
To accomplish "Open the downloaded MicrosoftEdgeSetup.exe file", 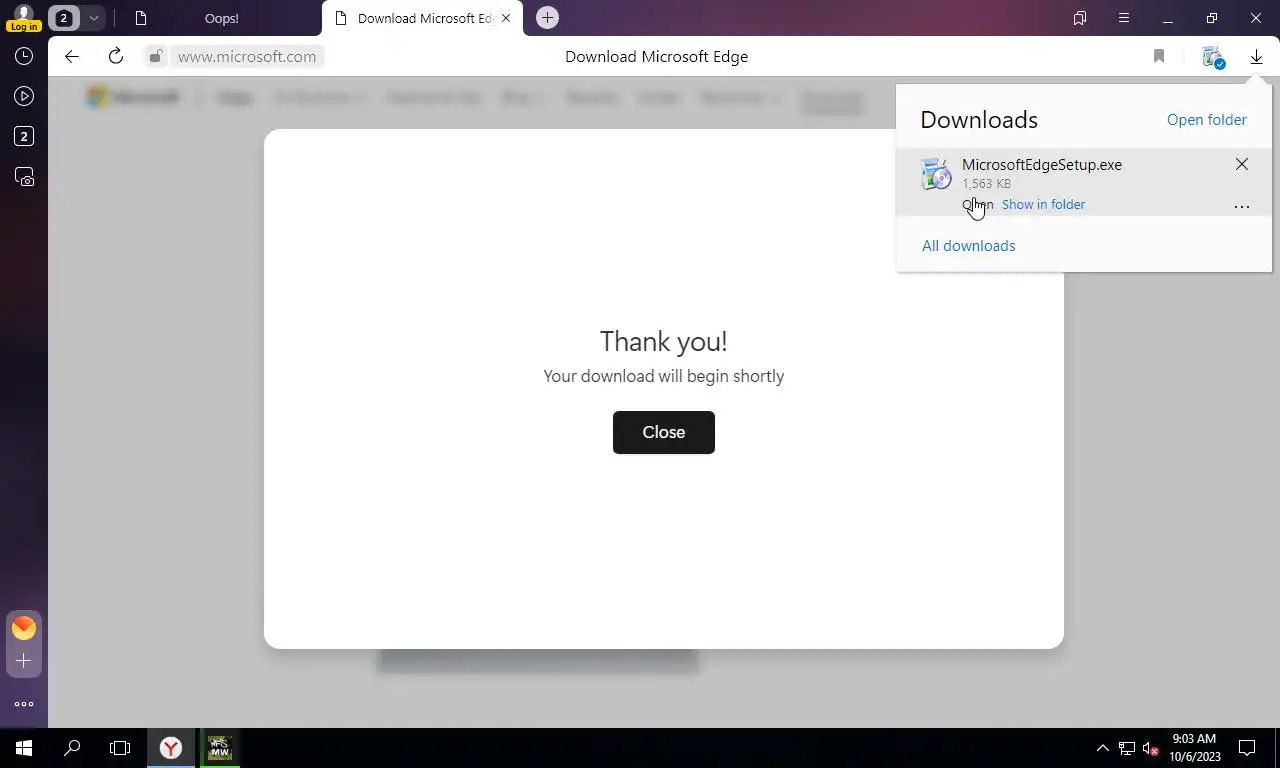I will (x=977, y=204).
